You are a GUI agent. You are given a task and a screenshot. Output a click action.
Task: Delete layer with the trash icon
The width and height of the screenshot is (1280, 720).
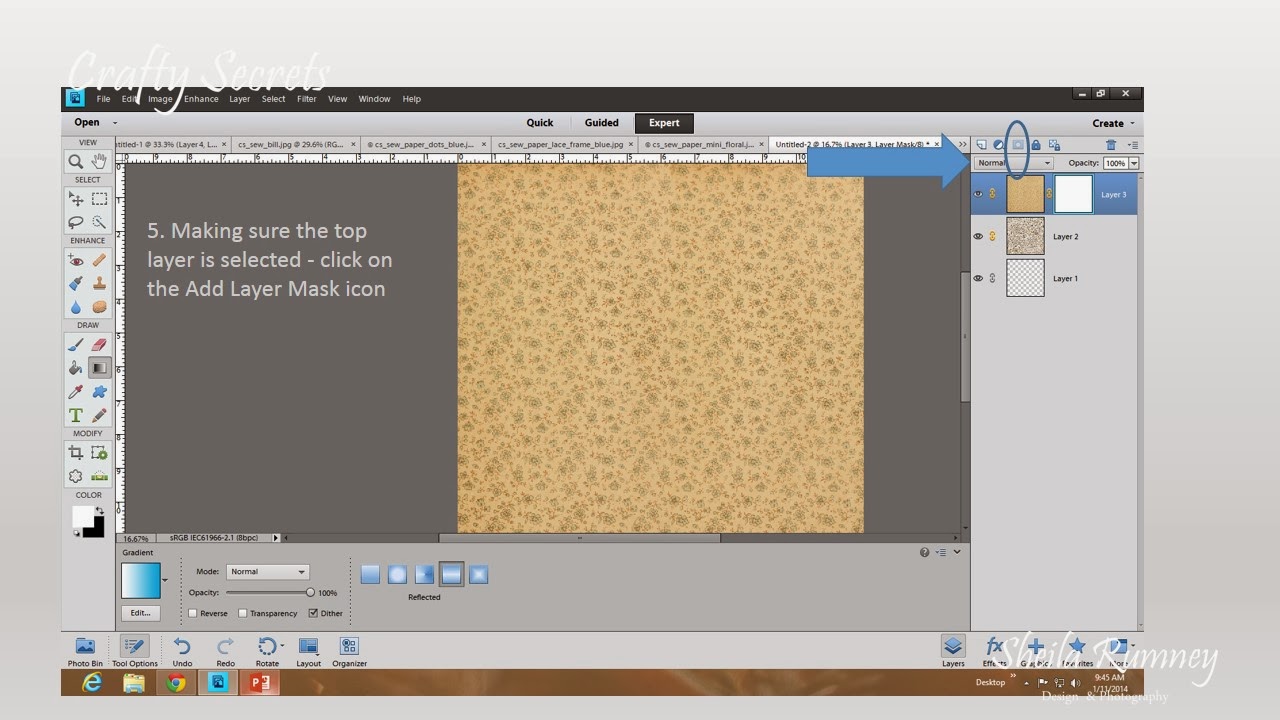tap(1111, 145)
